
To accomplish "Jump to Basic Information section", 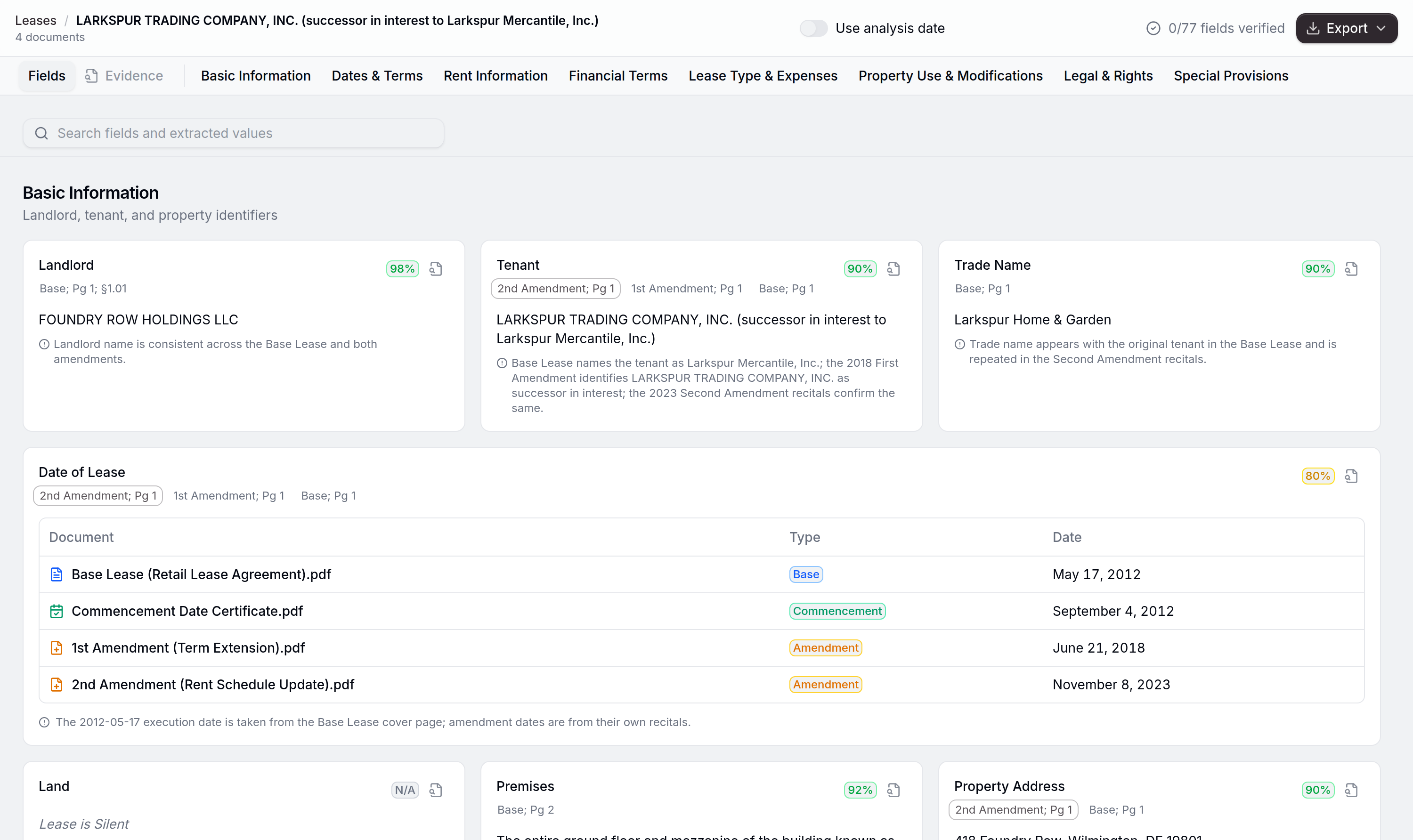I will click(x=256, y=76).
